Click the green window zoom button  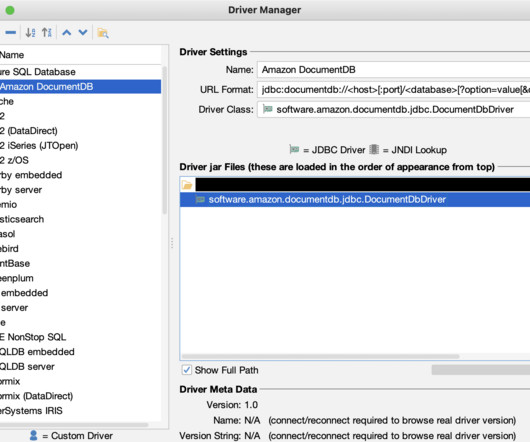(10, 10)
